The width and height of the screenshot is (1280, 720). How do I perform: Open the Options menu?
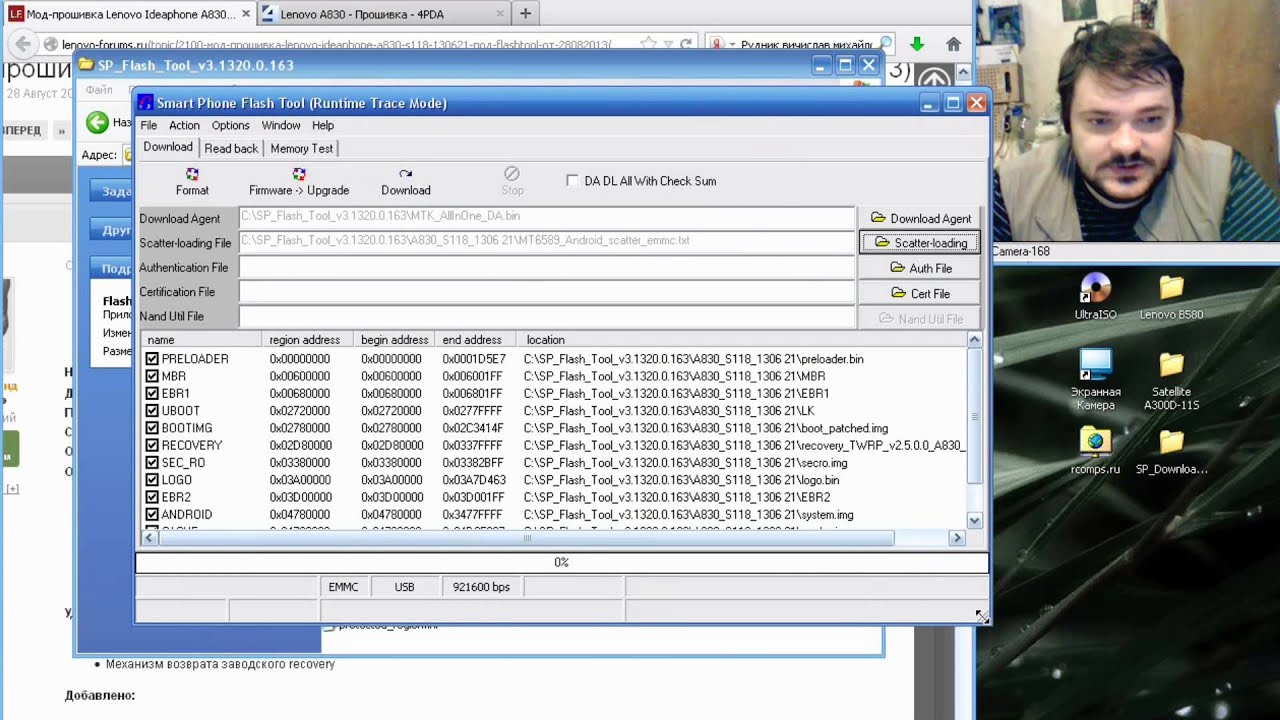tap(230, 125)
